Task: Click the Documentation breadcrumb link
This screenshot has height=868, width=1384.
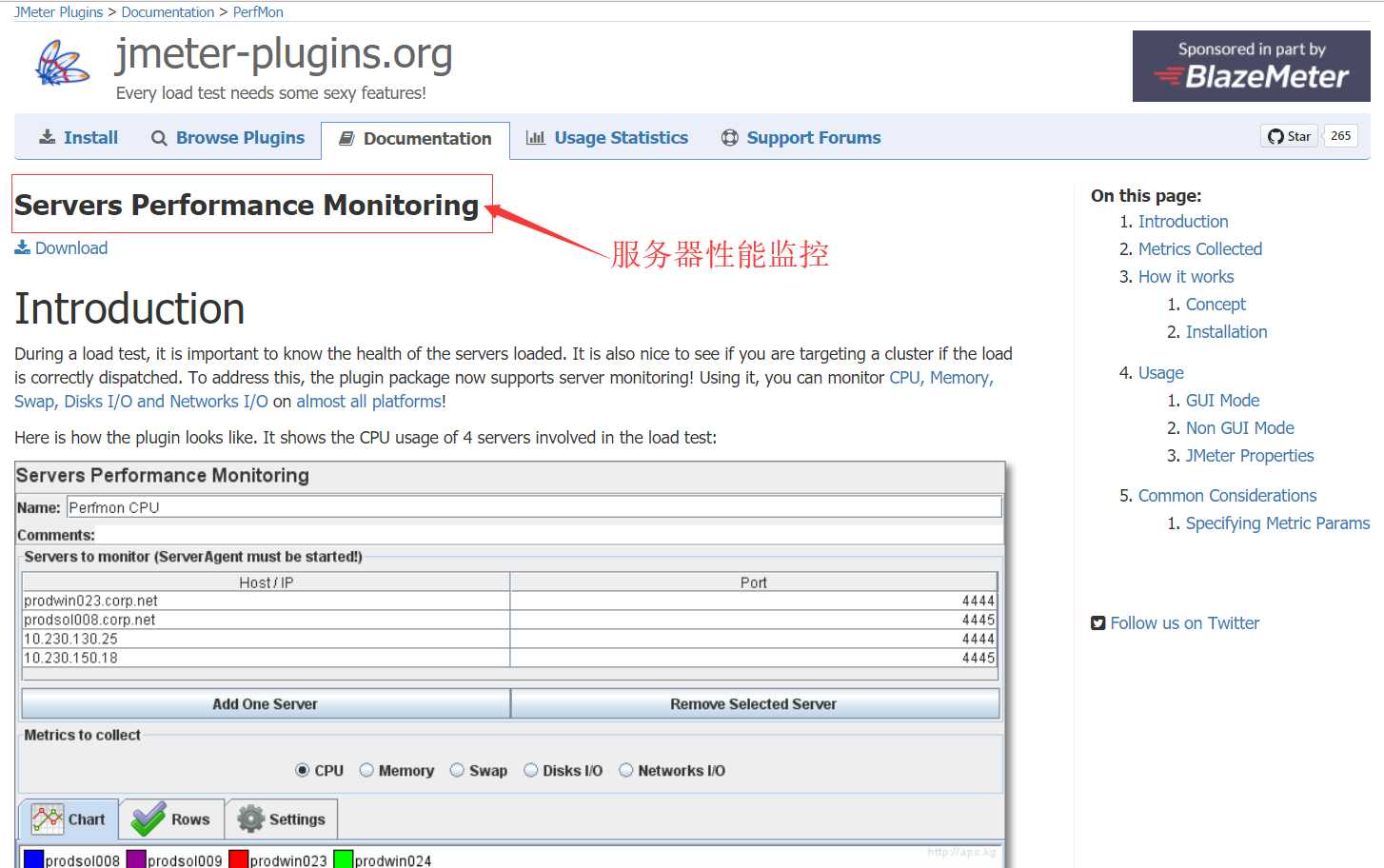Action: point(168,12)
